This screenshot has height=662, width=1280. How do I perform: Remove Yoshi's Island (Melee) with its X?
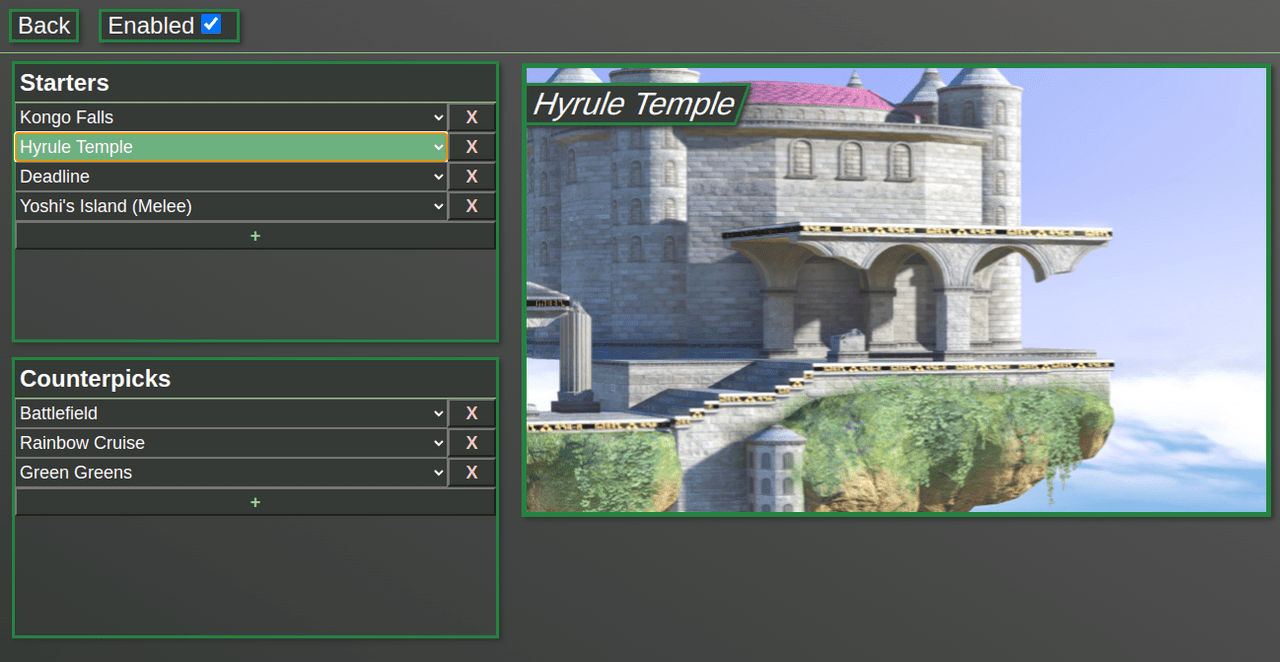(472, 206)
